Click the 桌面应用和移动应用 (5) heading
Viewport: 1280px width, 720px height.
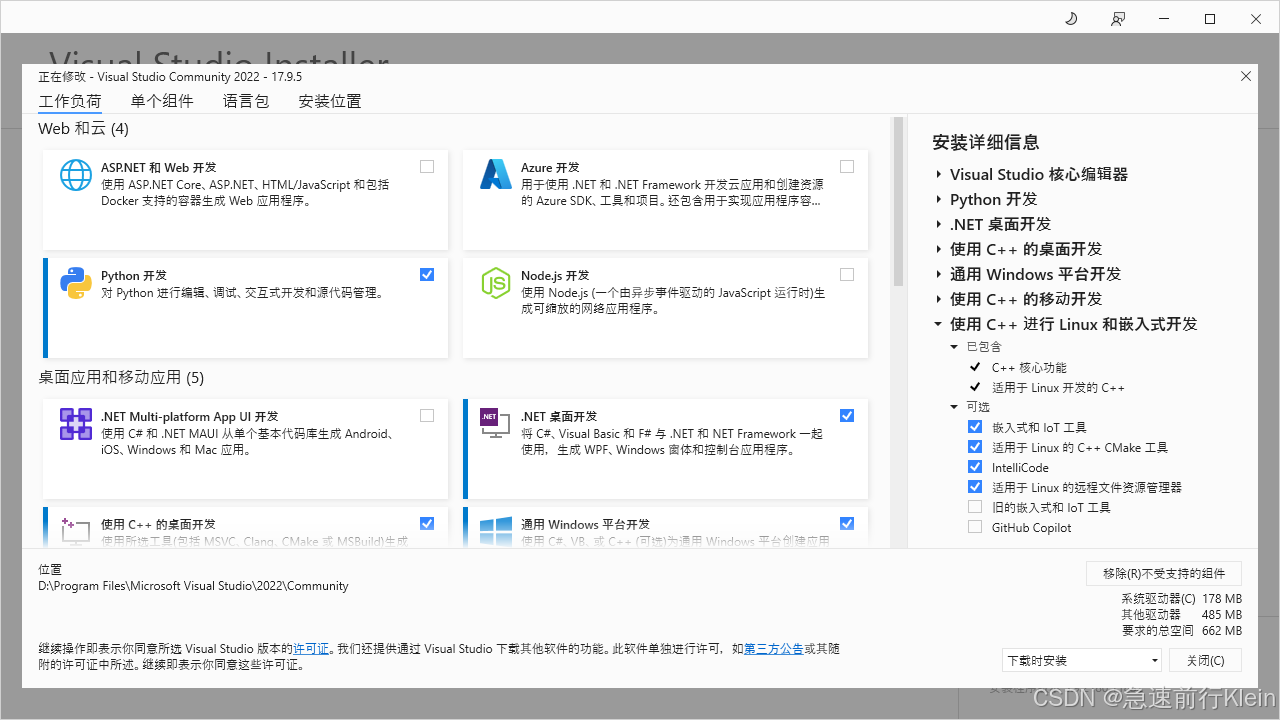coord(121,377)
